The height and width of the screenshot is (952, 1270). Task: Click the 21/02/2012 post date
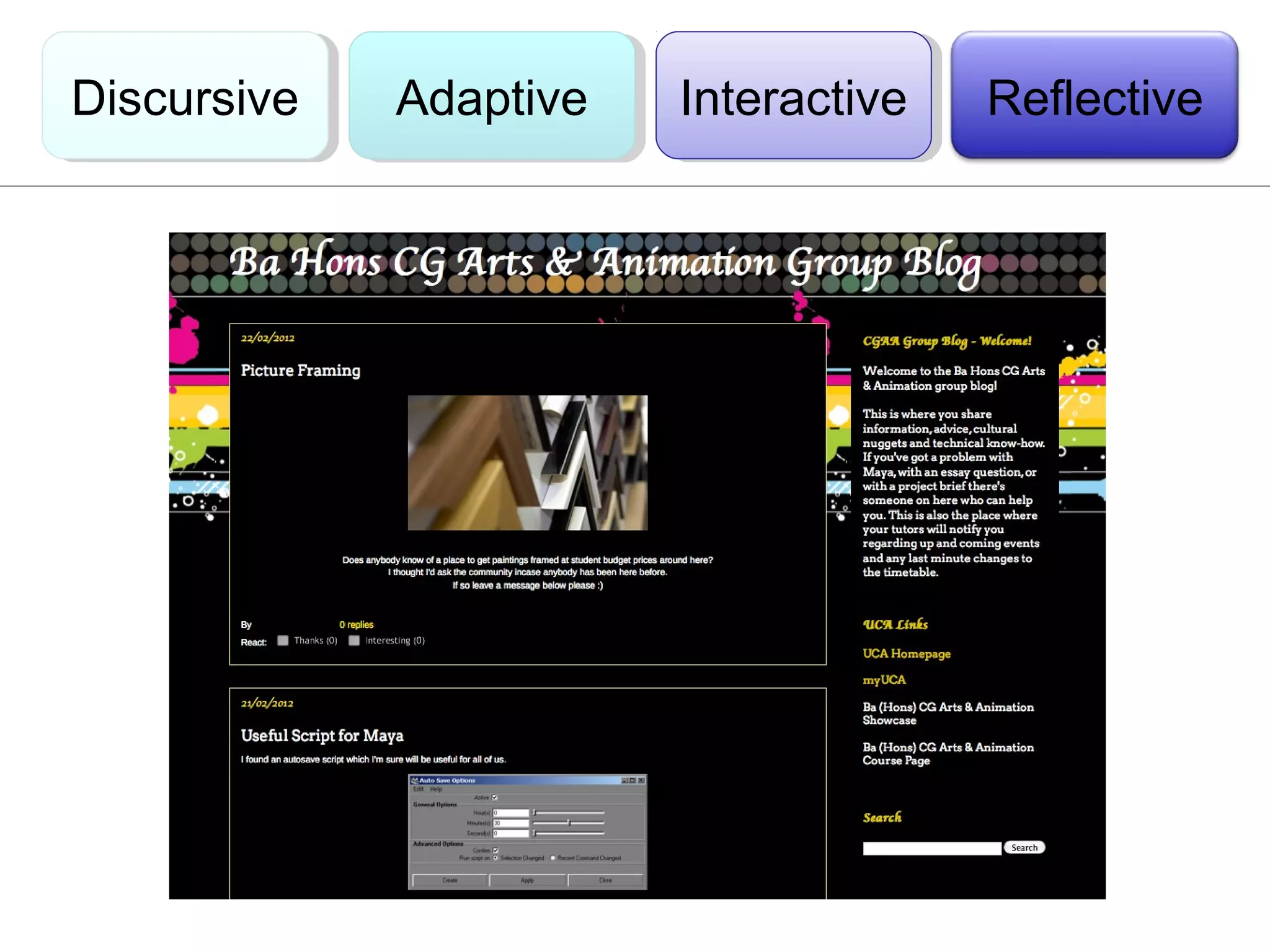[x=267, y=703]
